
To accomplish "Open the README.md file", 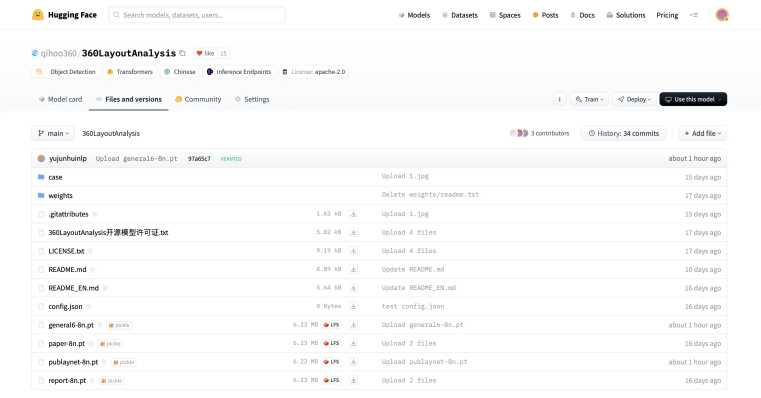I will 67,269.
